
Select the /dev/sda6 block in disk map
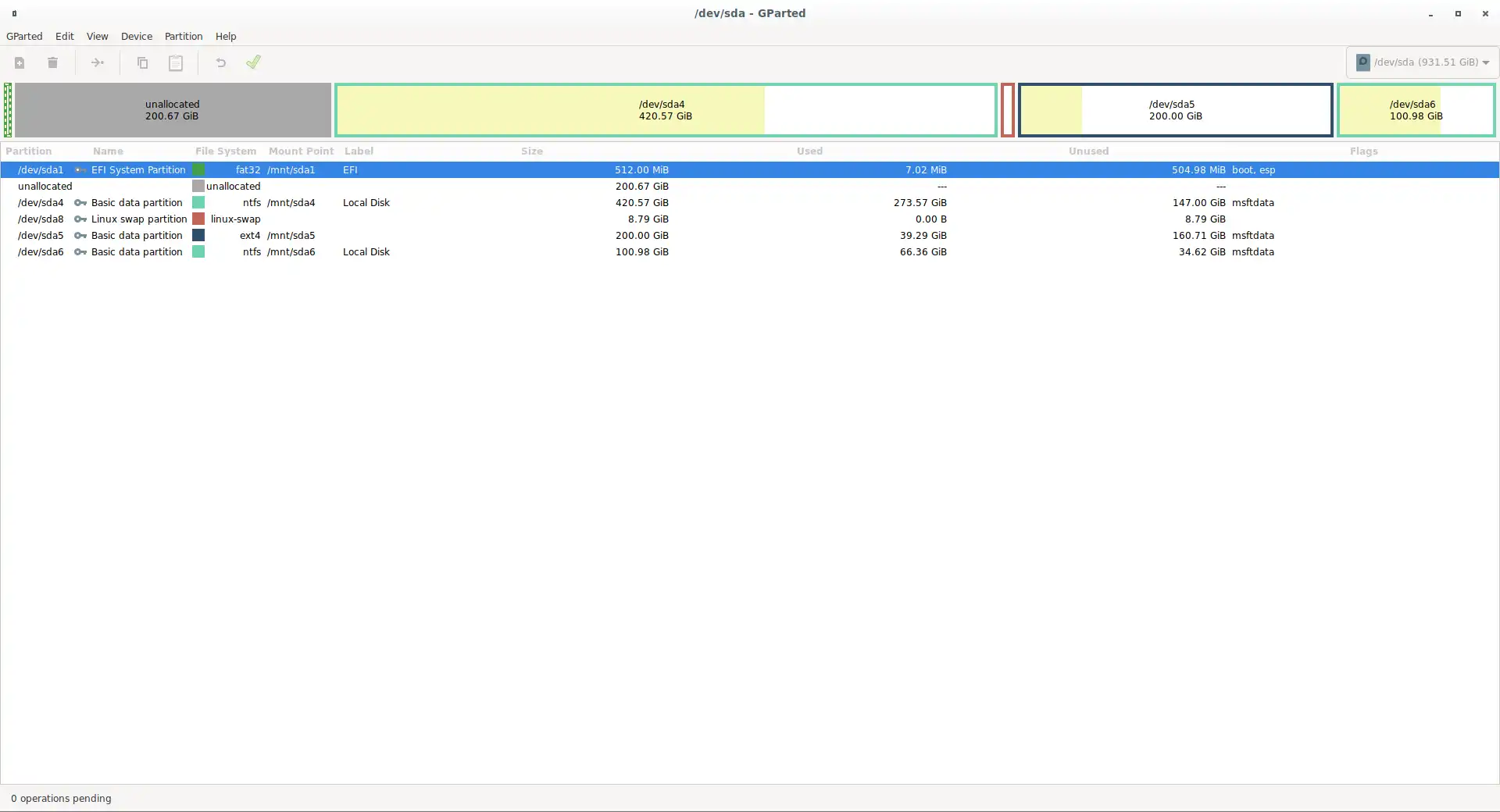(1416, 110)
